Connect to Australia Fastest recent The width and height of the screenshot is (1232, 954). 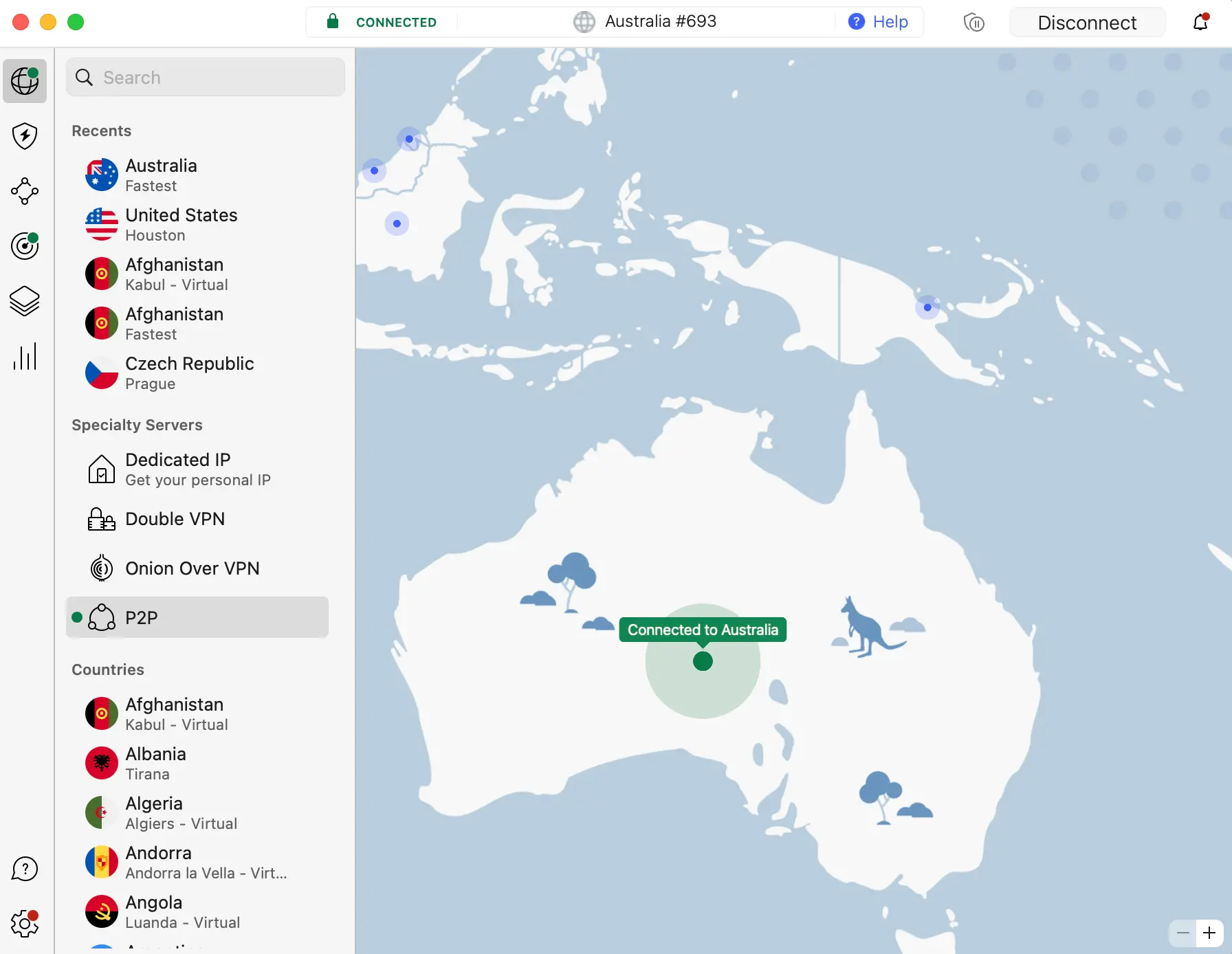(x=197, y=175)
